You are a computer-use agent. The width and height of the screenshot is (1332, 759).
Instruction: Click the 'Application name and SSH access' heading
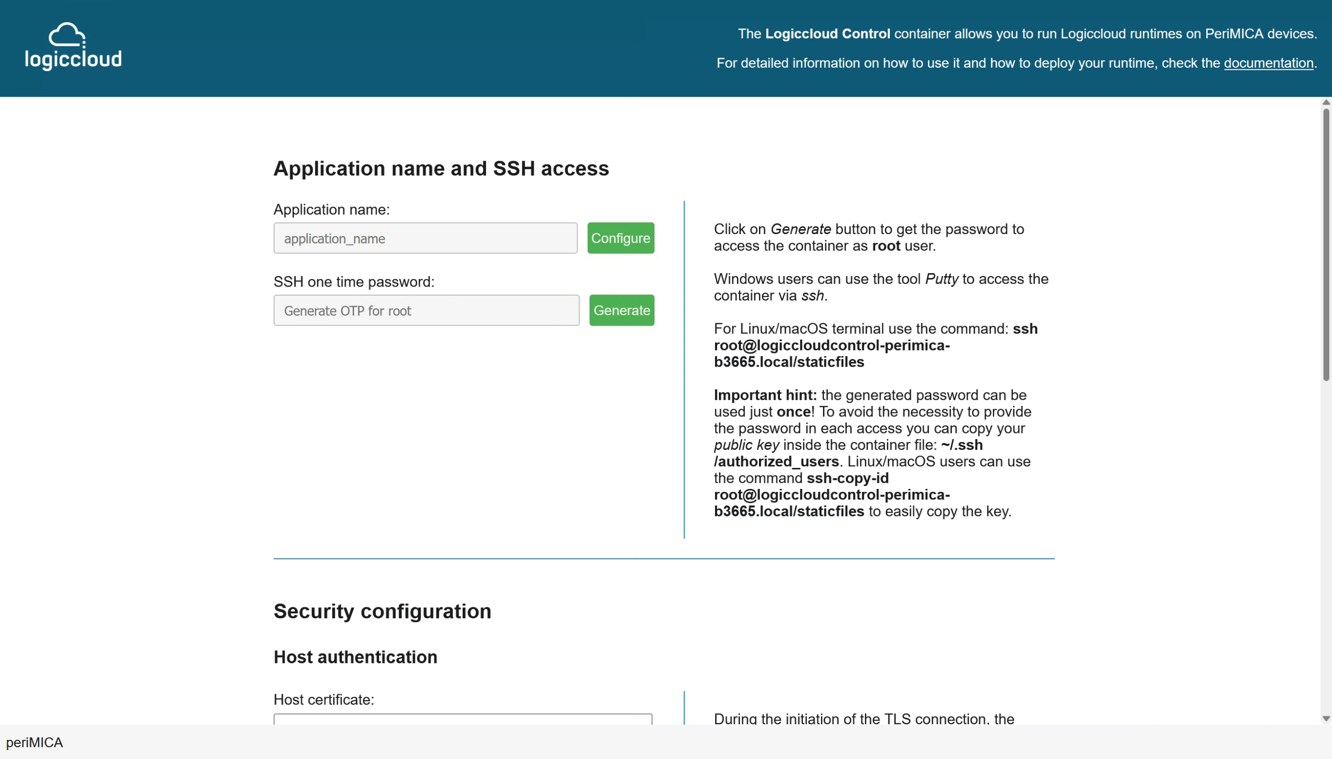(441, 168)
